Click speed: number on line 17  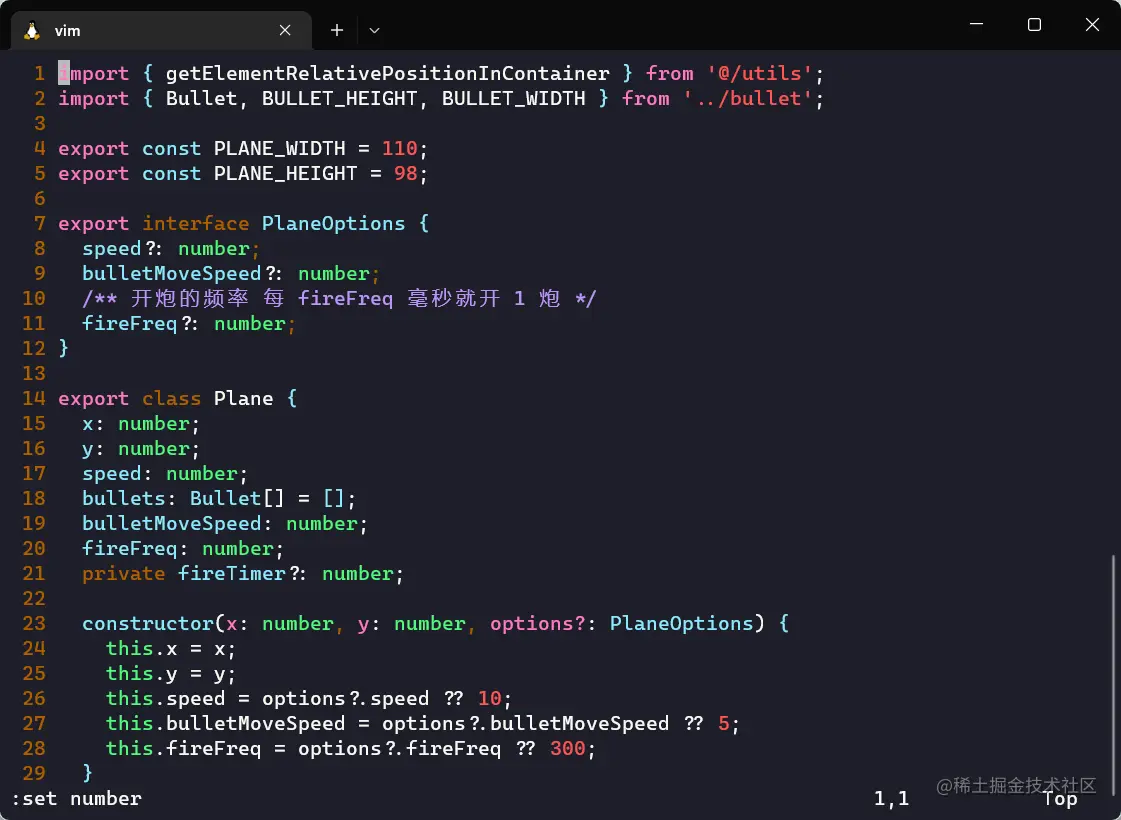(164, 473)
